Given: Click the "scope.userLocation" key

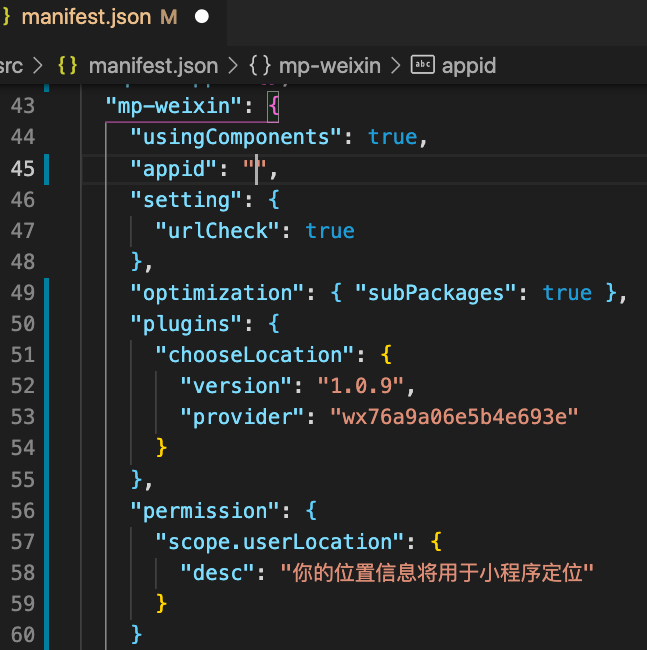Looking at the screenshot, I should pos(279,542).
